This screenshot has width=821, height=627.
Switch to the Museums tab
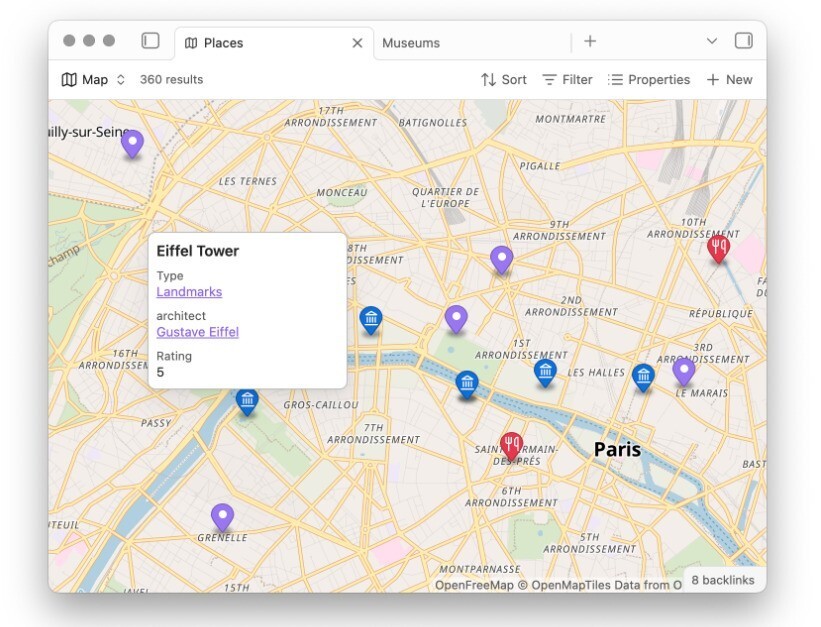coord(411,43)
